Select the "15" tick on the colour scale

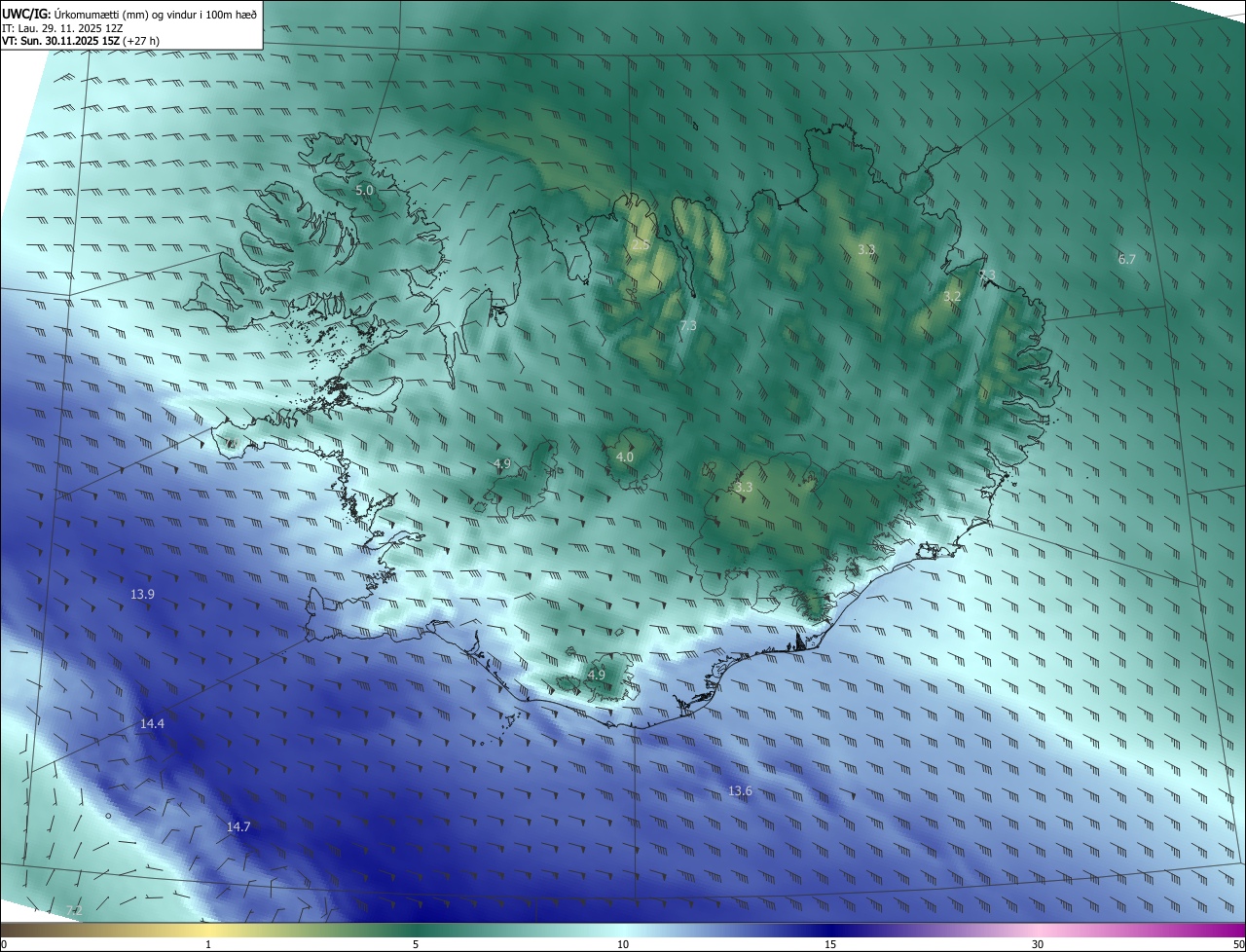[x=830, y=945]
